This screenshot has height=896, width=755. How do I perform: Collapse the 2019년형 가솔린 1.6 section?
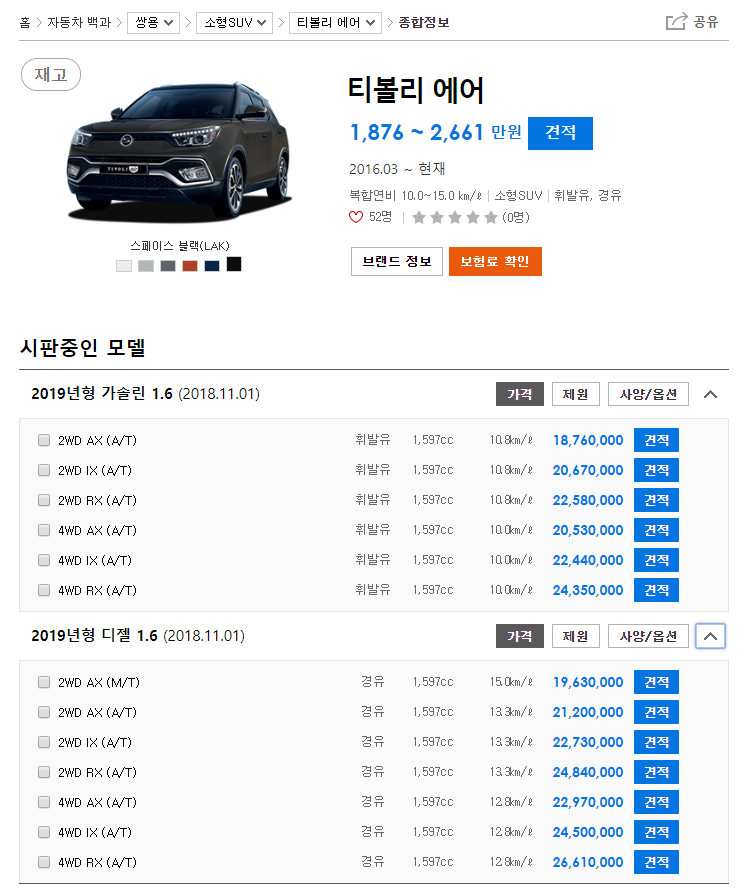coord(710,394)
